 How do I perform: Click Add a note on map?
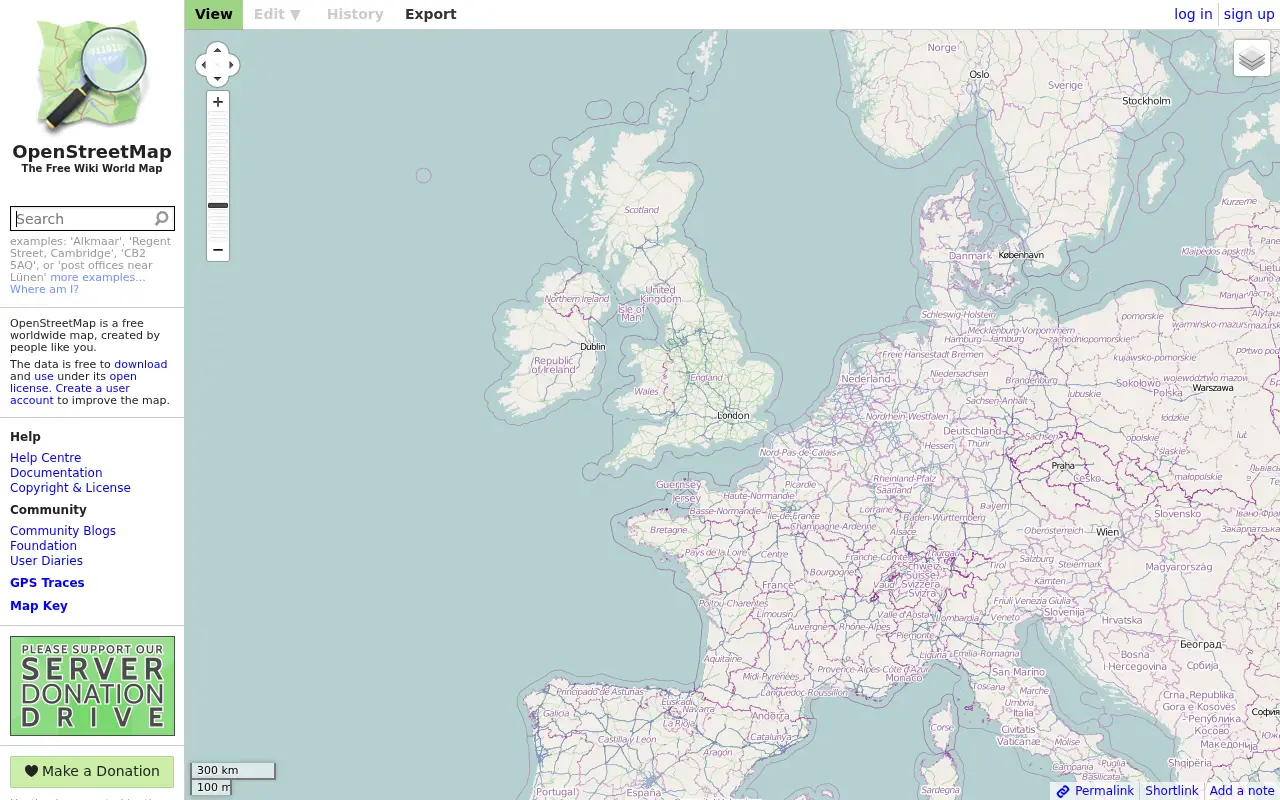coord(1242,791)
